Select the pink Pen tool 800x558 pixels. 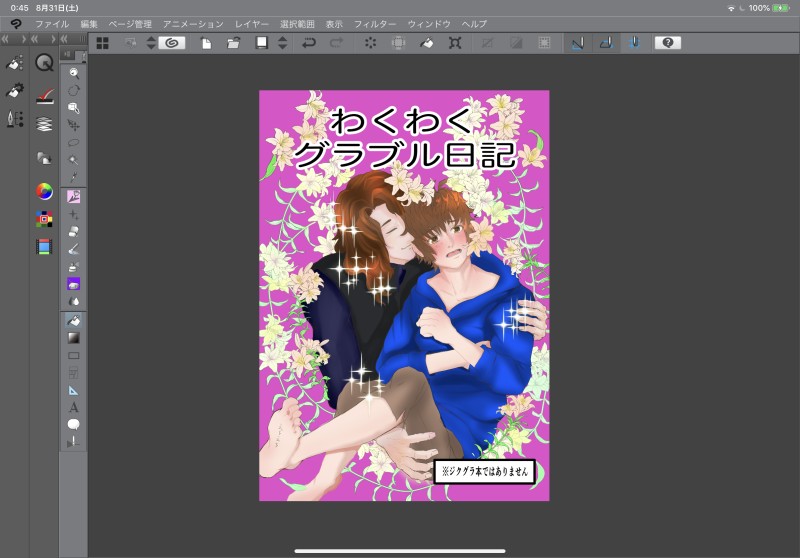[x=74, y=196]
